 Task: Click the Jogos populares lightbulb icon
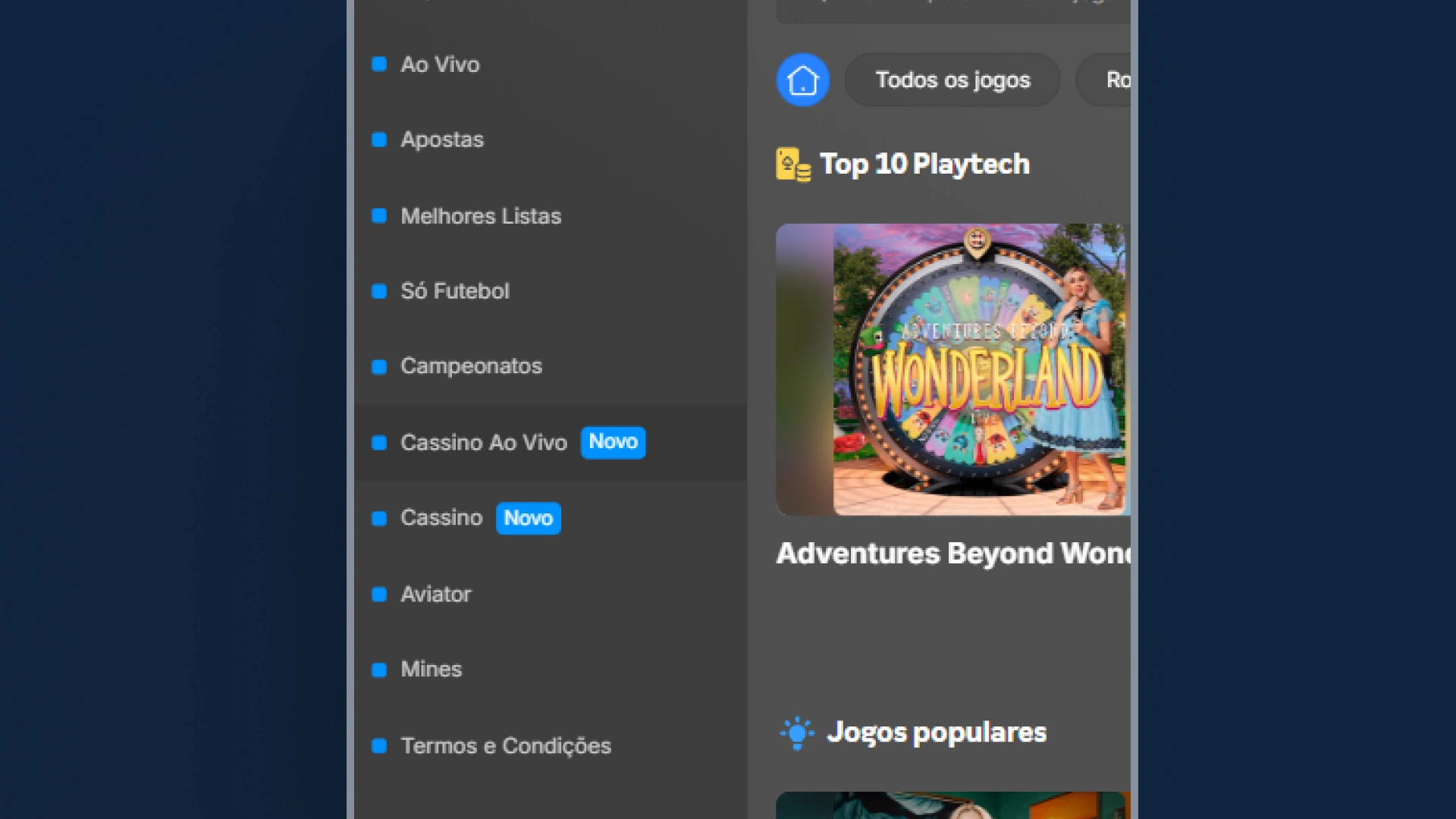pyautogui.click(x=797, y=733)
